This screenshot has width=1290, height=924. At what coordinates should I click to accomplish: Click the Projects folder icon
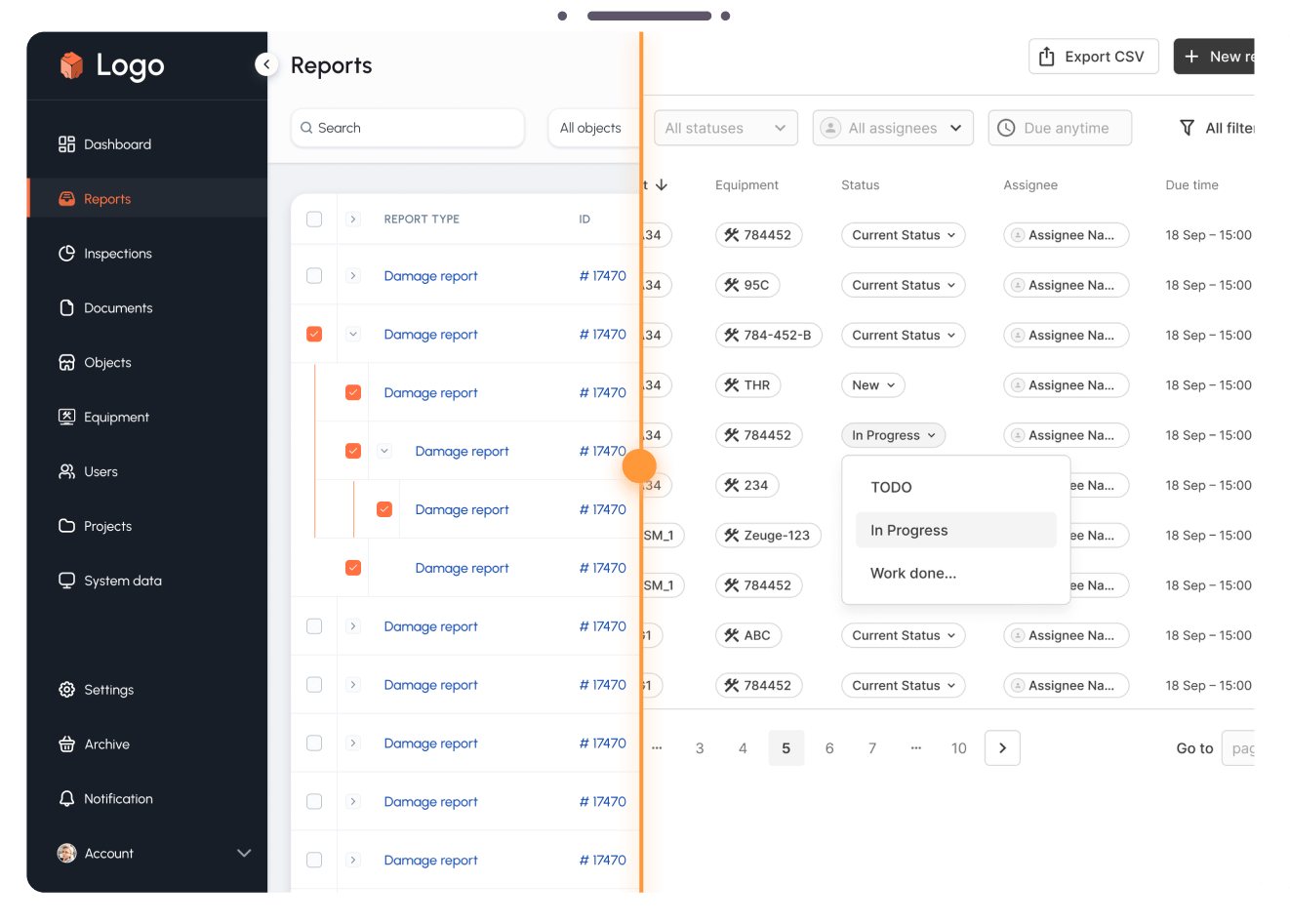coord(66,527)
